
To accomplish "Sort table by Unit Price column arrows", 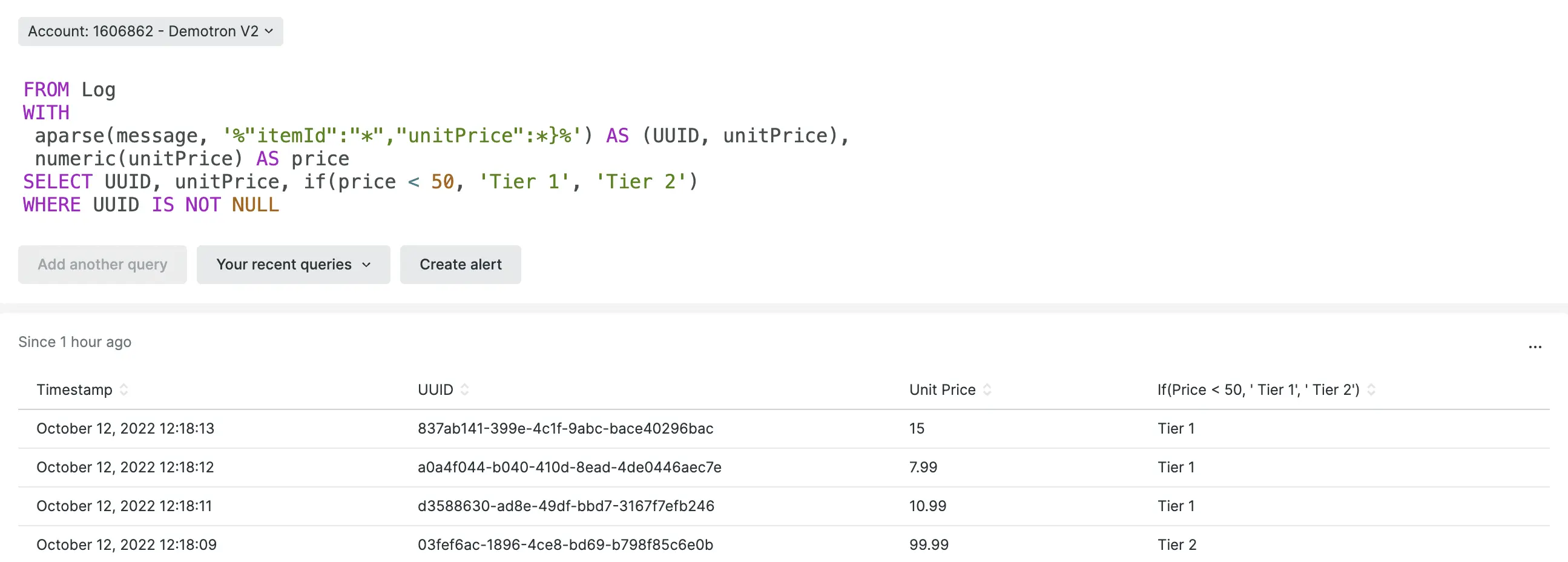I will 987,389.
